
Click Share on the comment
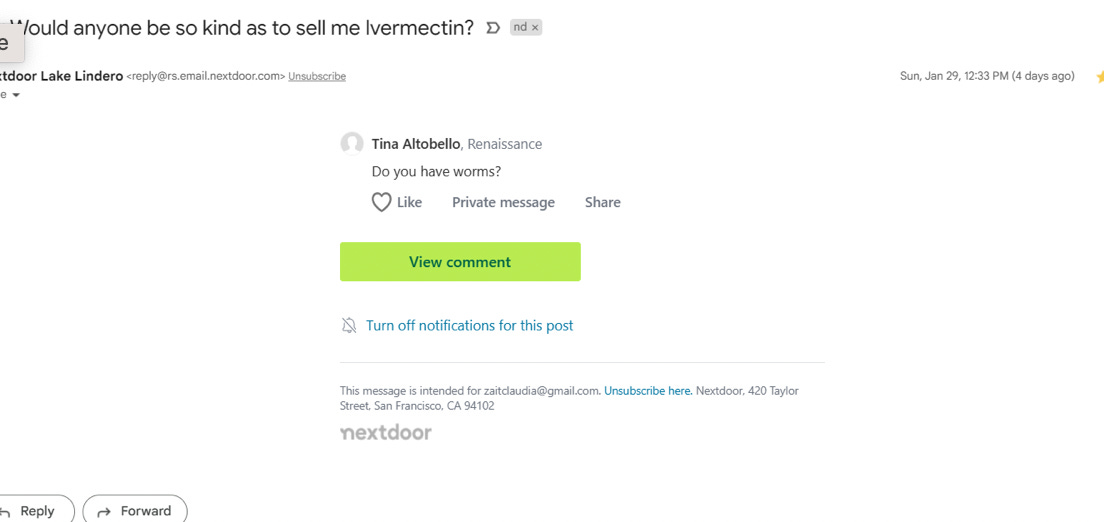[603, 203]
